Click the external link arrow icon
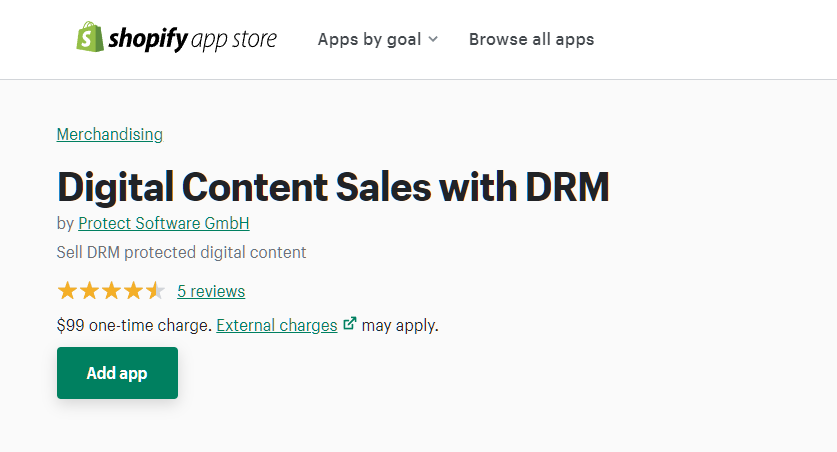This screenshot has width=837, height=452. pyautogui.click(x=349, y=324)
